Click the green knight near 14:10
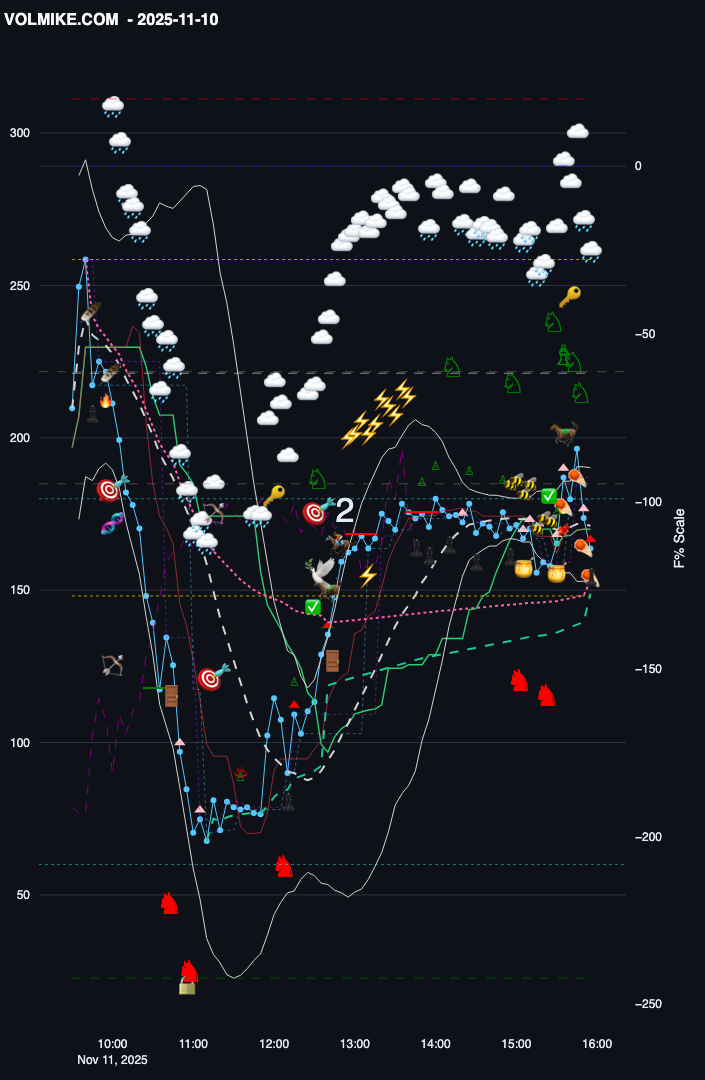Viewport: 705px width, 1080px height. [x=452, y=366]
